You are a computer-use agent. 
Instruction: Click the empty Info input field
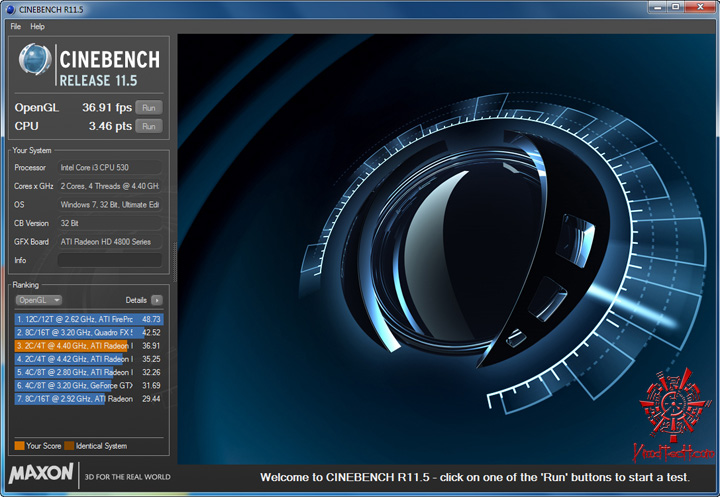pyautogui.click(x=110, y=260)
